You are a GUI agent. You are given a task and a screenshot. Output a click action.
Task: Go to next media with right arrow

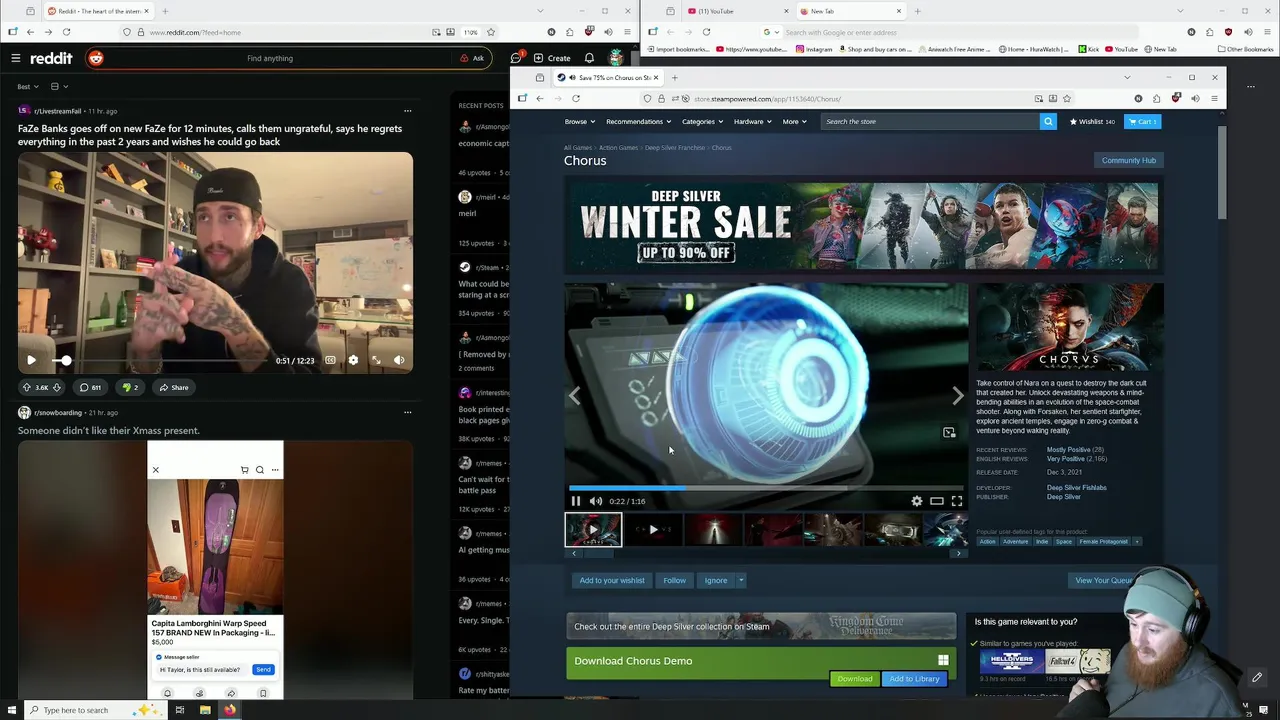[958, 396]
